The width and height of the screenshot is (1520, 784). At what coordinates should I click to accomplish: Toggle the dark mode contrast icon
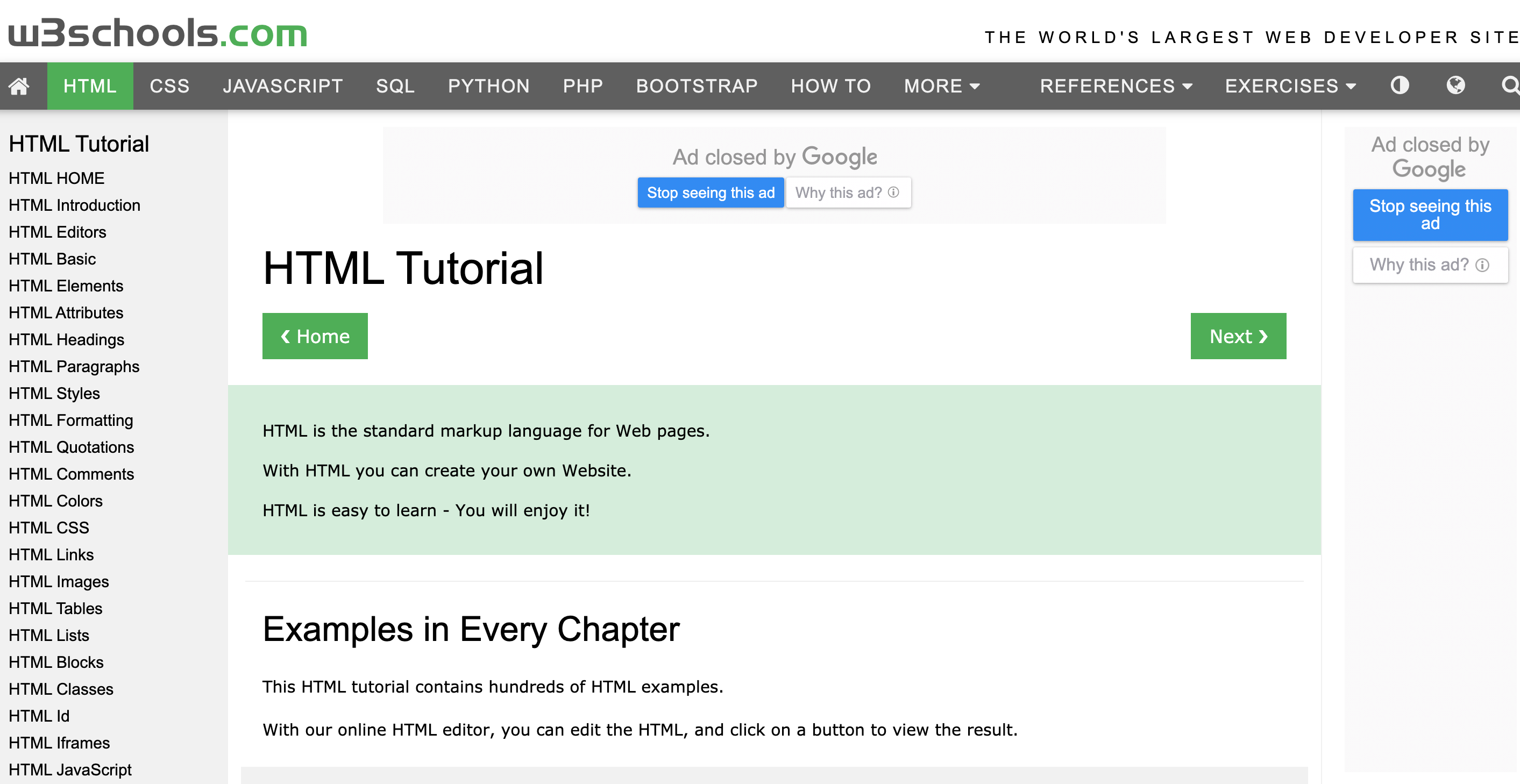(1400, 85)
